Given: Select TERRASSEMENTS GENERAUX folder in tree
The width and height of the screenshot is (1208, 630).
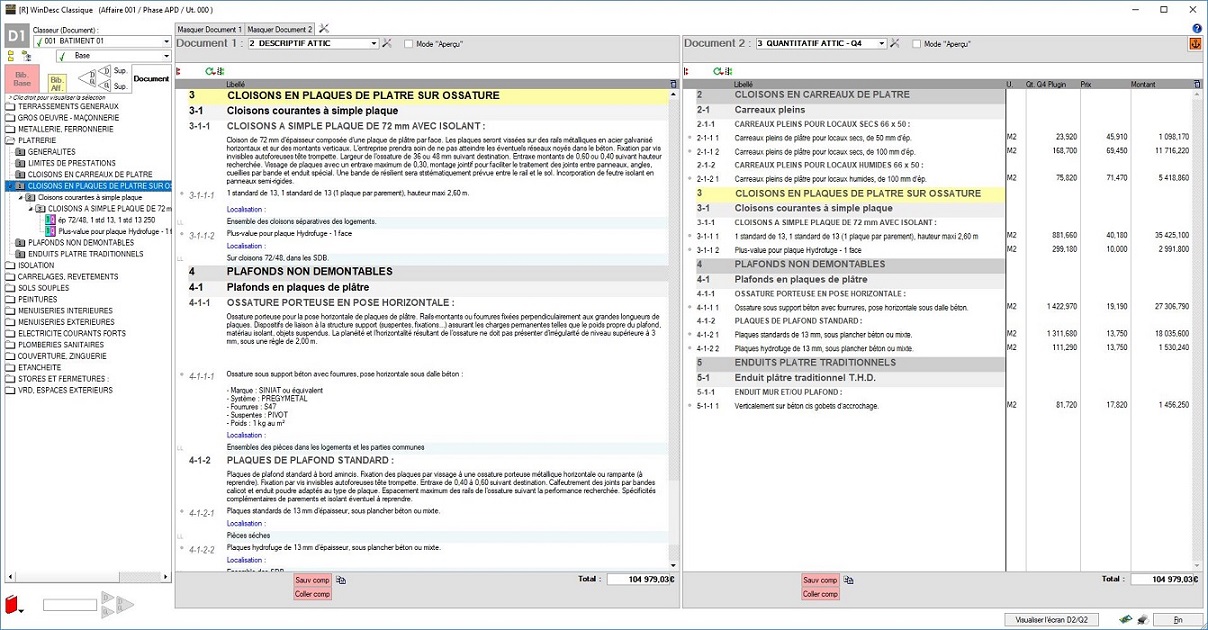Looking at the screenshot, I should 62,106.
